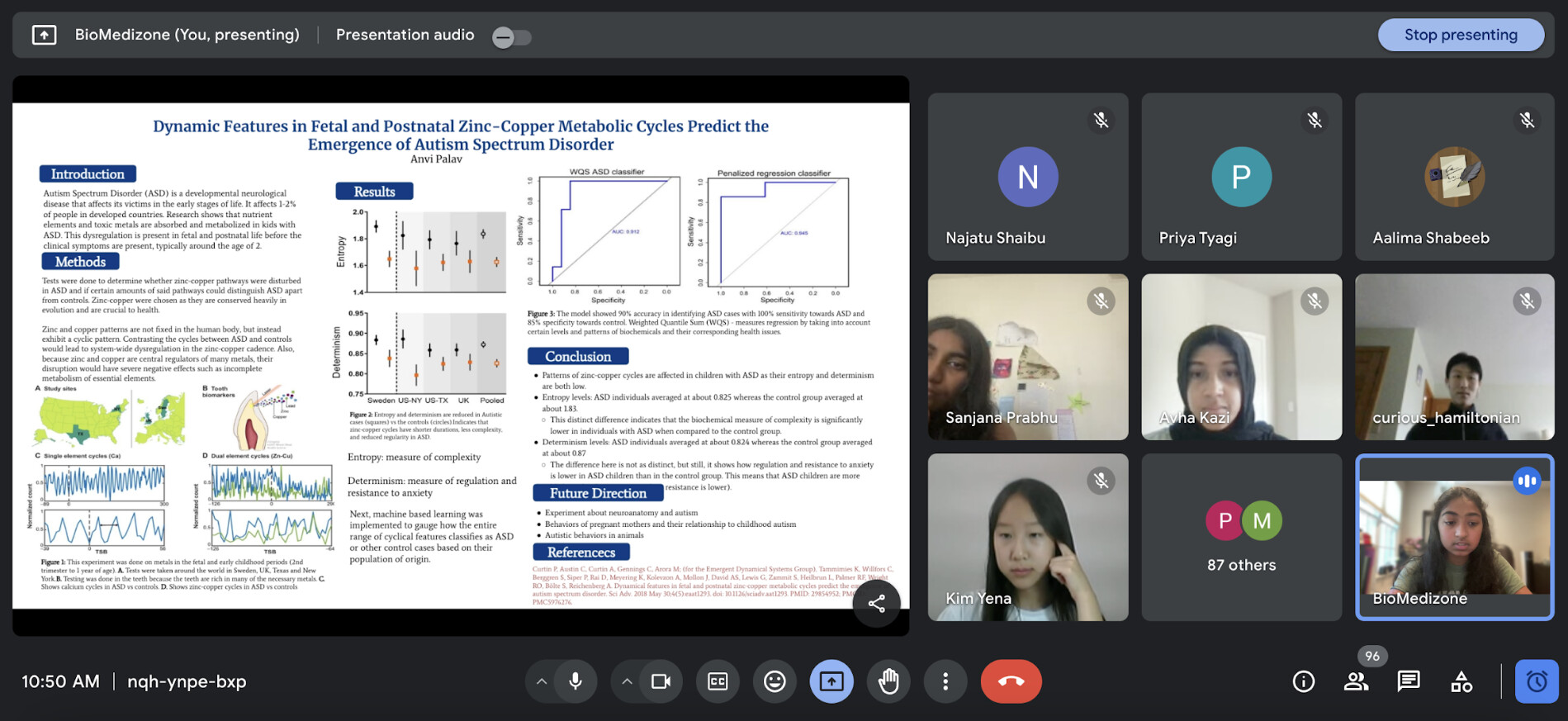This screenshot has width=1568, height=721.
Task: Open the 87 others participant tile
Action: pyautogui.click(x=1241, y=537)
